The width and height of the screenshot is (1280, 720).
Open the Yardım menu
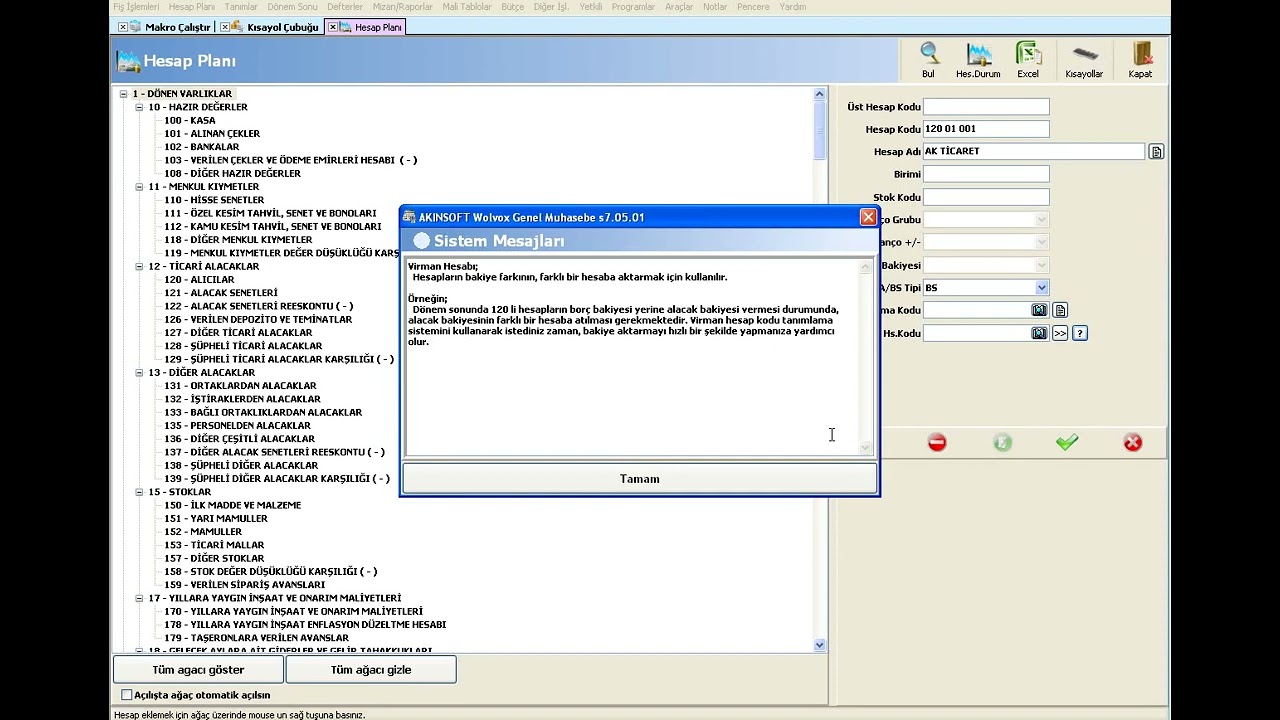tap(793, 7)
